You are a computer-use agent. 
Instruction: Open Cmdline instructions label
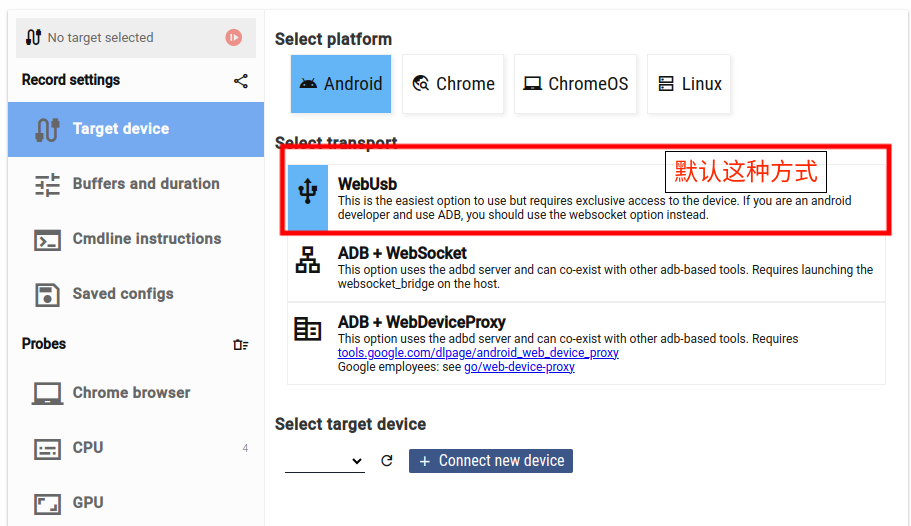click(147, 239)
